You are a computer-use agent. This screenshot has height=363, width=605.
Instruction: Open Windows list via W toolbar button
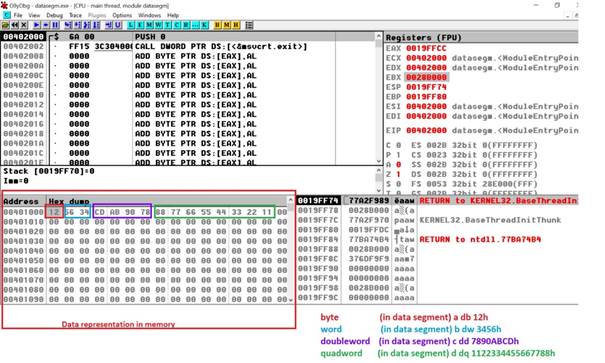tap(158, 25)
